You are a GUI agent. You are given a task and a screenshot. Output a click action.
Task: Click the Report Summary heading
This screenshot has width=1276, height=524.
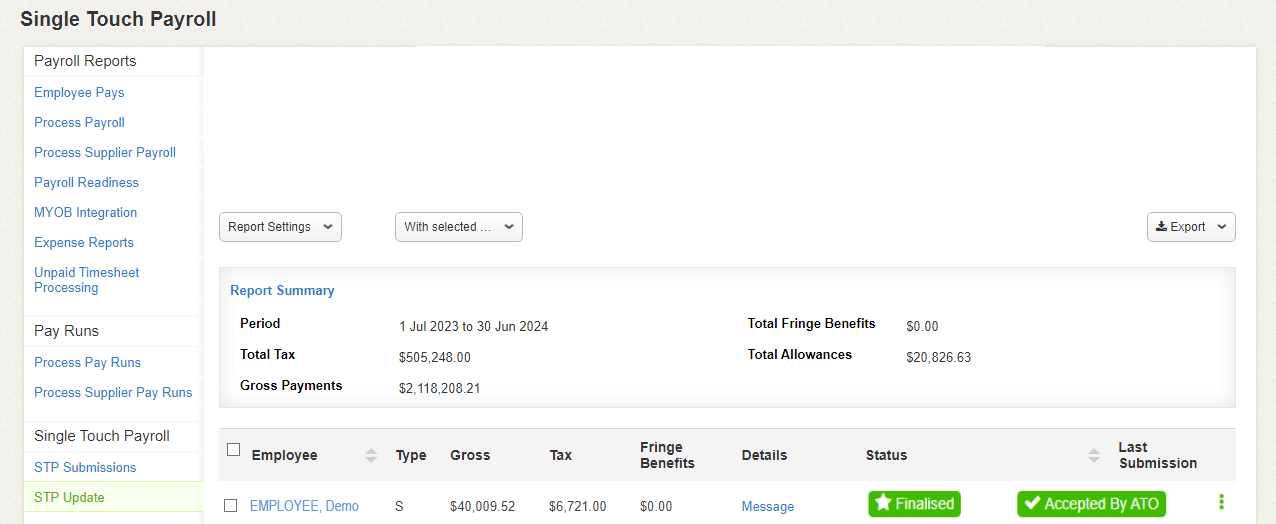(282, 290)
